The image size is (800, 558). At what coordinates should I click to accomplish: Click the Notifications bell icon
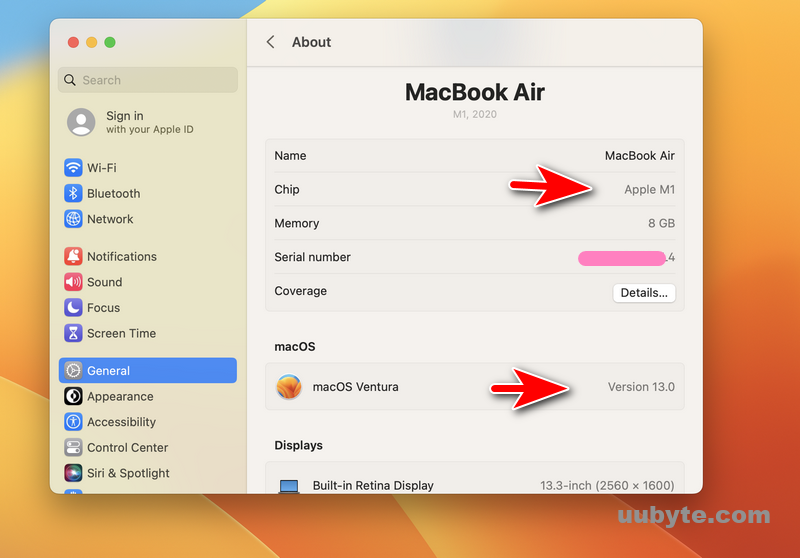[73, 256]
